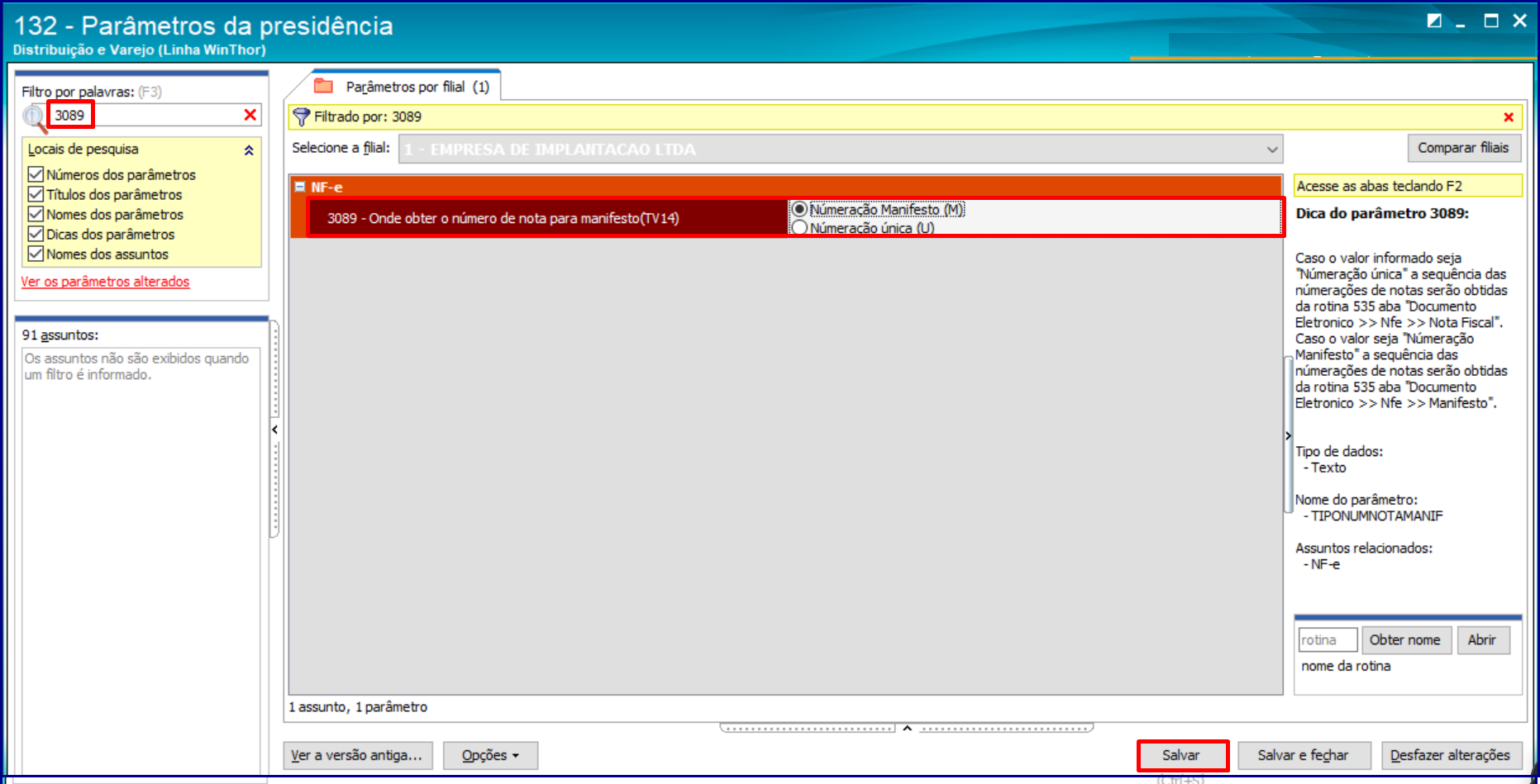Click Salvar e fechar button
Screen dimensions: 1540x784
coord(1304,755)
